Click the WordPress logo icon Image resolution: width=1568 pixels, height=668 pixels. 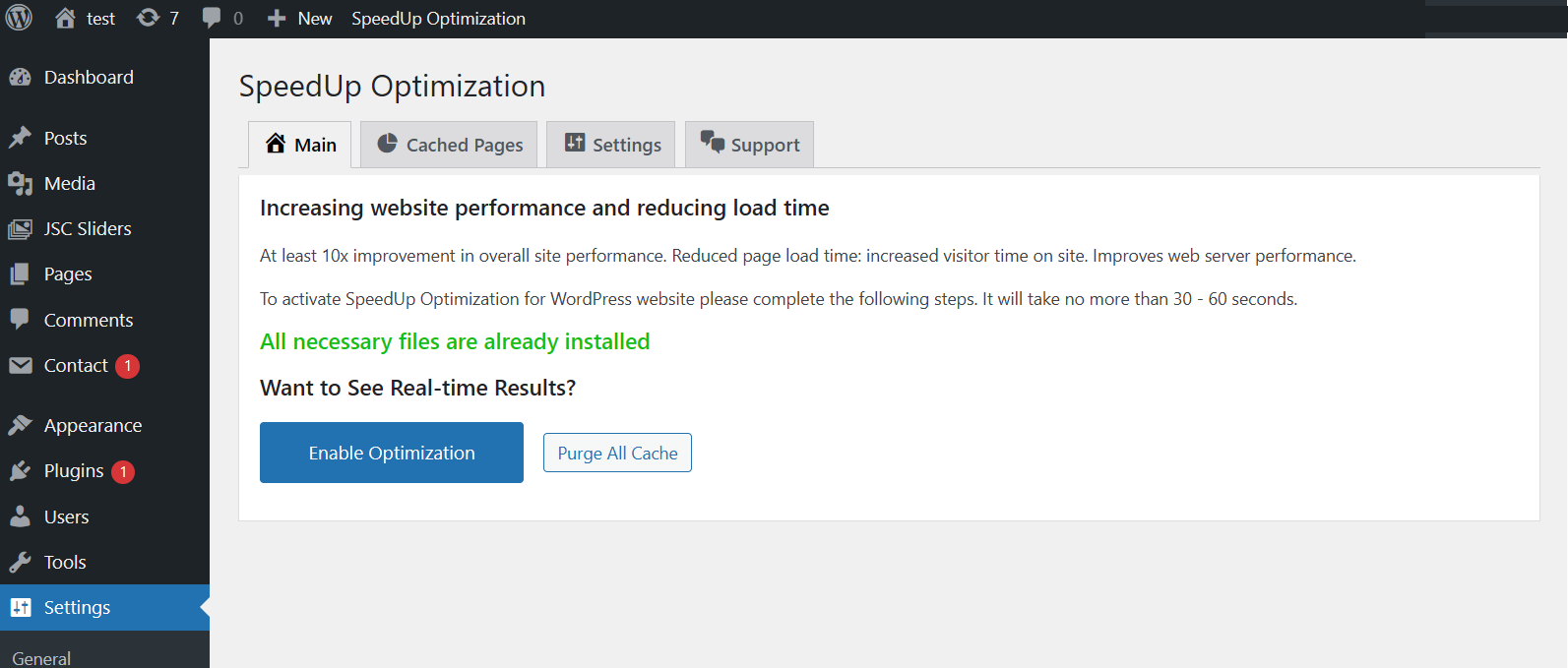point(19,18)
